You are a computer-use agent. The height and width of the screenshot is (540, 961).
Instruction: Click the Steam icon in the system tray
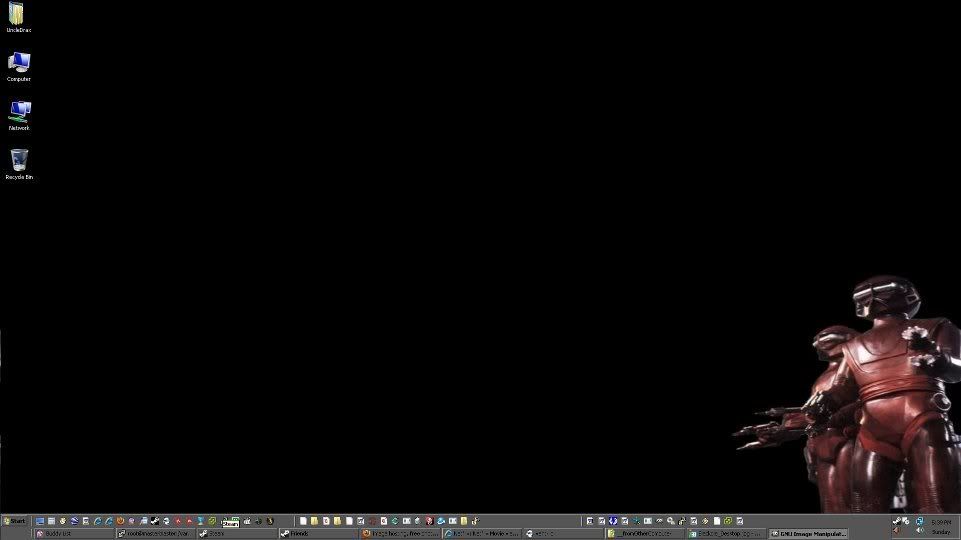point(896,520)
